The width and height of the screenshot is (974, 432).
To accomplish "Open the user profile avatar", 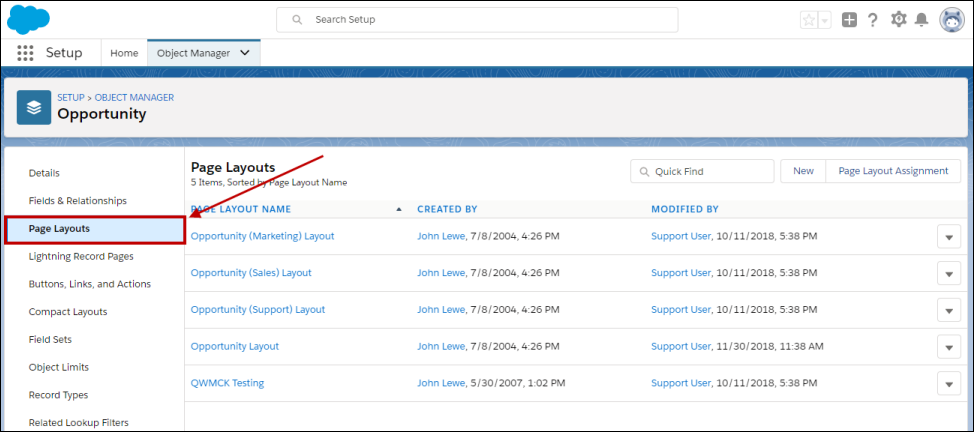I will tap(951, 20).
